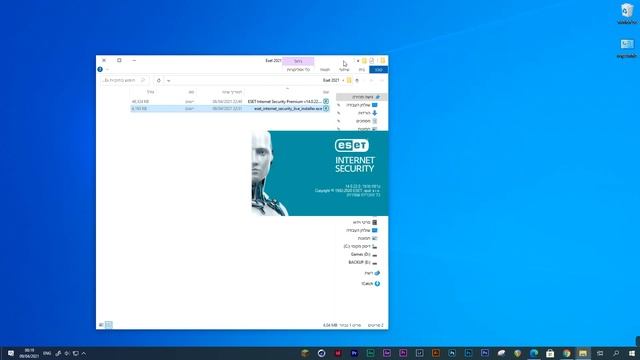Open the View ribbon tab
The width and height of the screenshot is (640, 360).
click(325, 70)
